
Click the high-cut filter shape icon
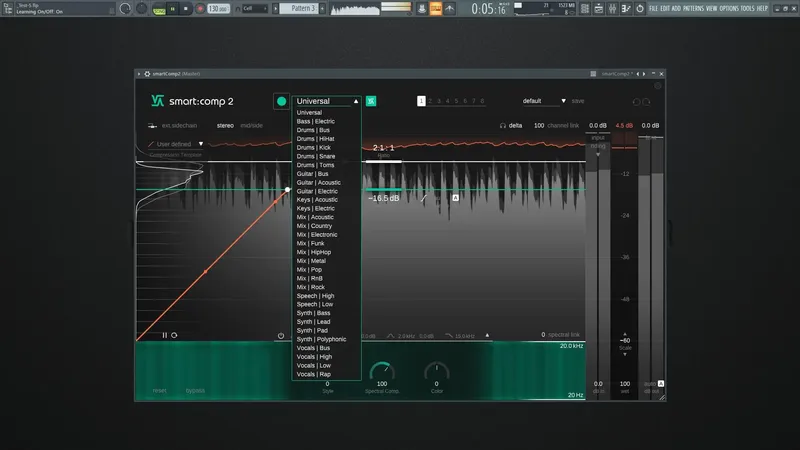(449, 336)
